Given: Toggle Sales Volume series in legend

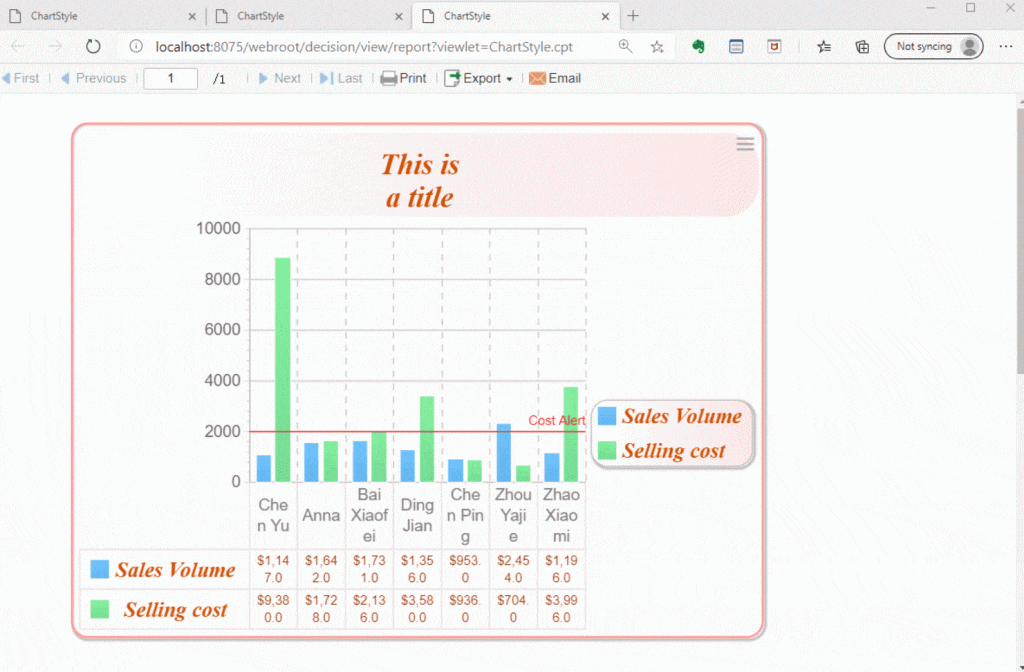Looking at the screenshot, I should (670, 416).
